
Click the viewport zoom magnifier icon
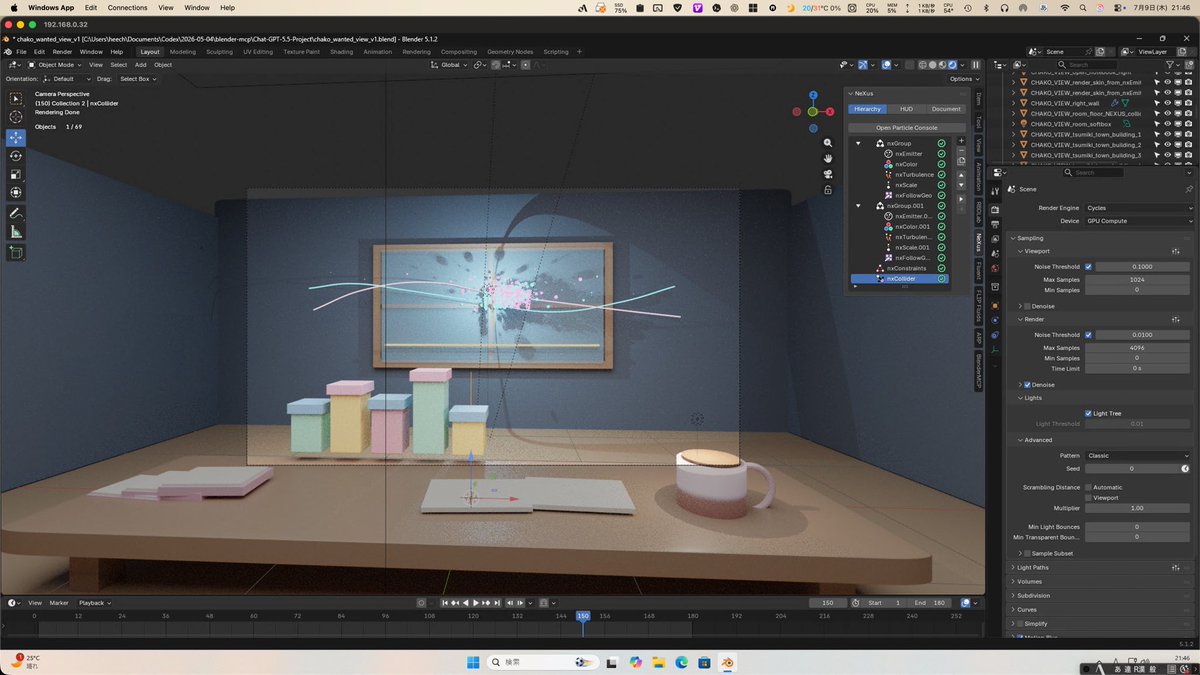point(828,143)
